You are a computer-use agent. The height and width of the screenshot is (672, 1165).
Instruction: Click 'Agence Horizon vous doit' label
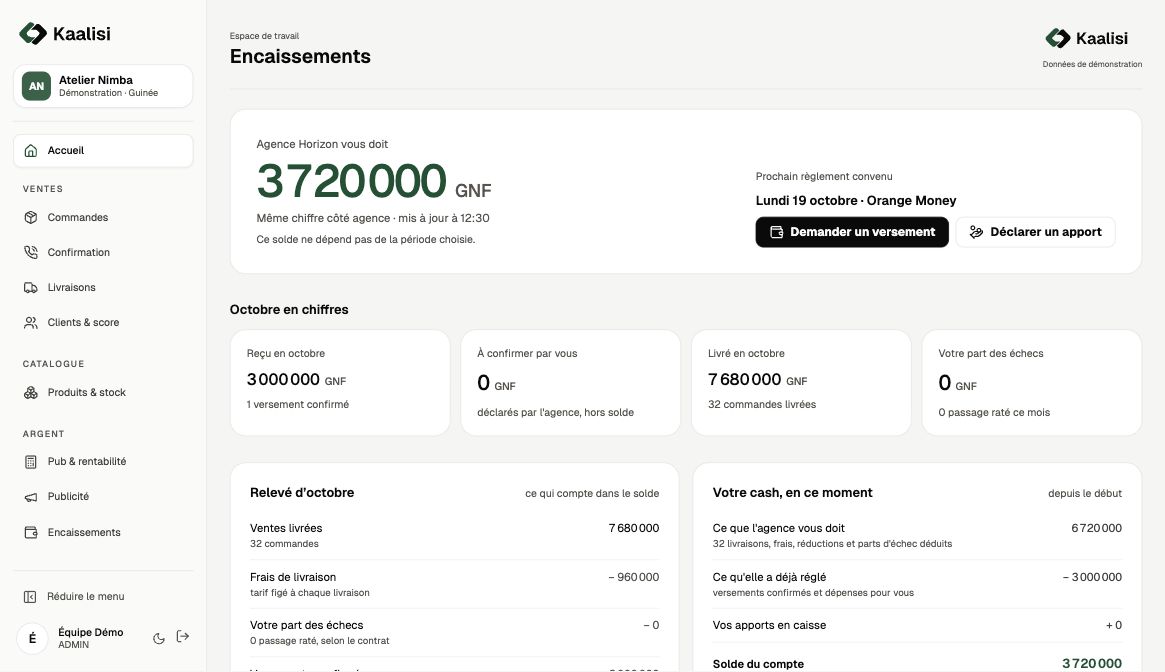322,144
